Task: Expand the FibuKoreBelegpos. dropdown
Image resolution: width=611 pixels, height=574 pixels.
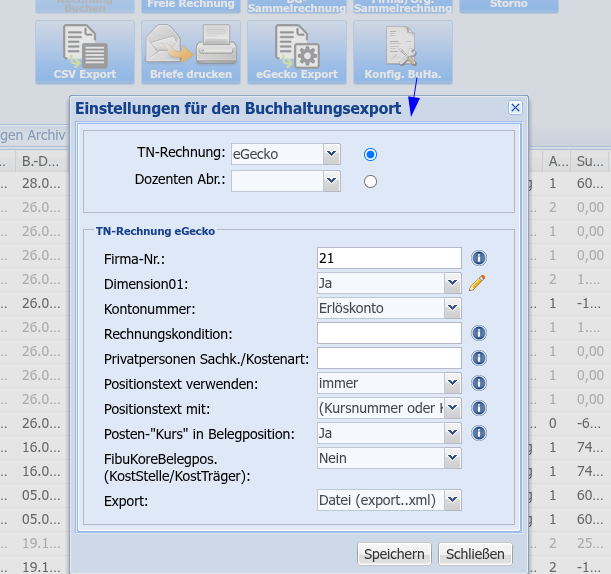Action: [388, 458]
